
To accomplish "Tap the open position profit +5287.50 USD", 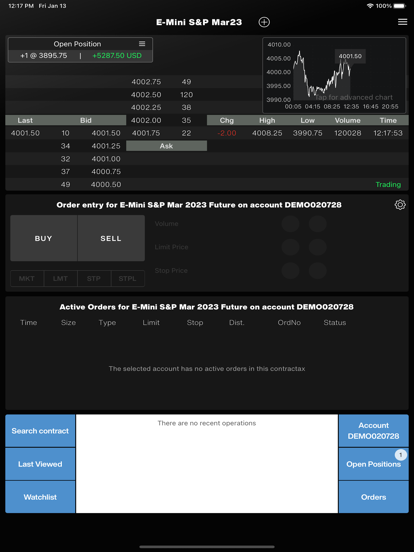I will tap(117, 56).
